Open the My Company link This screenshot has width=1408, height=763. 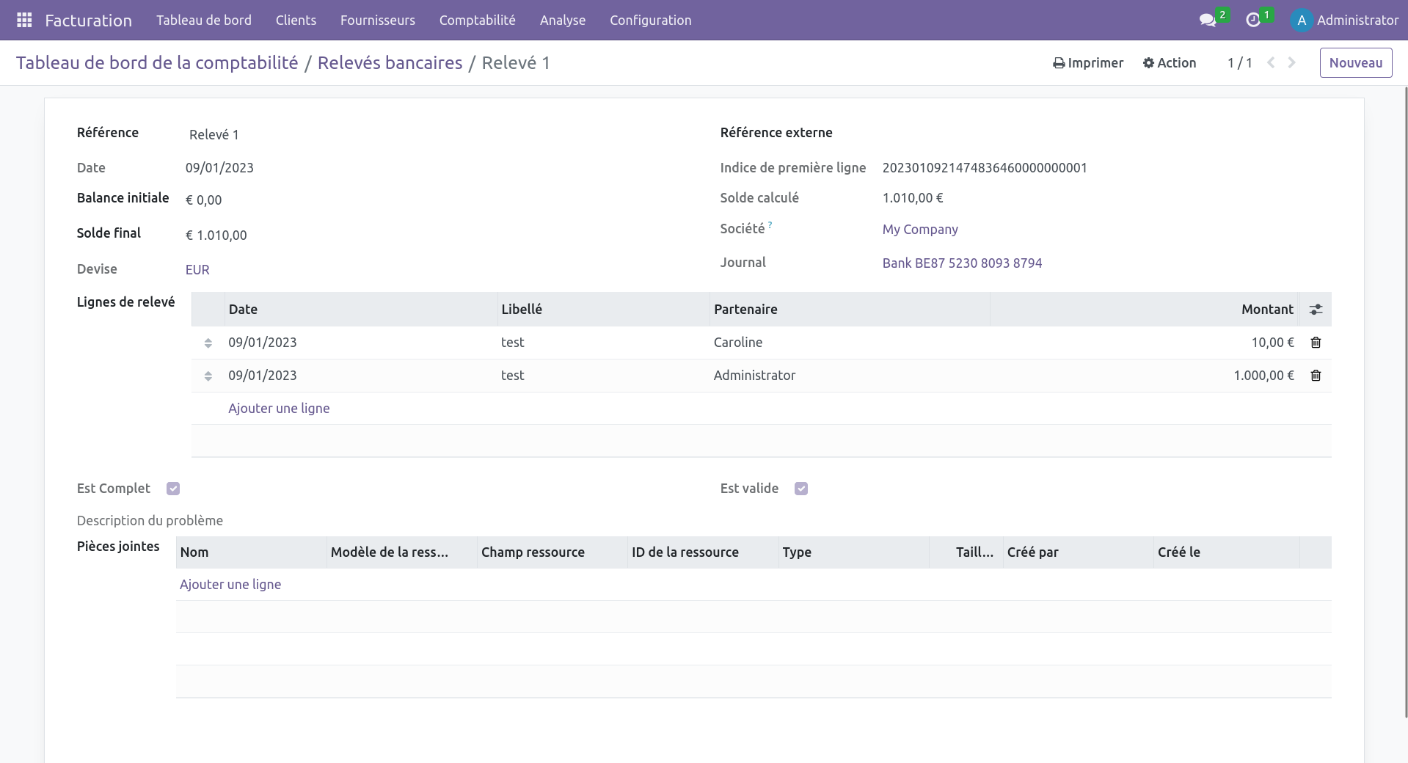920,230
